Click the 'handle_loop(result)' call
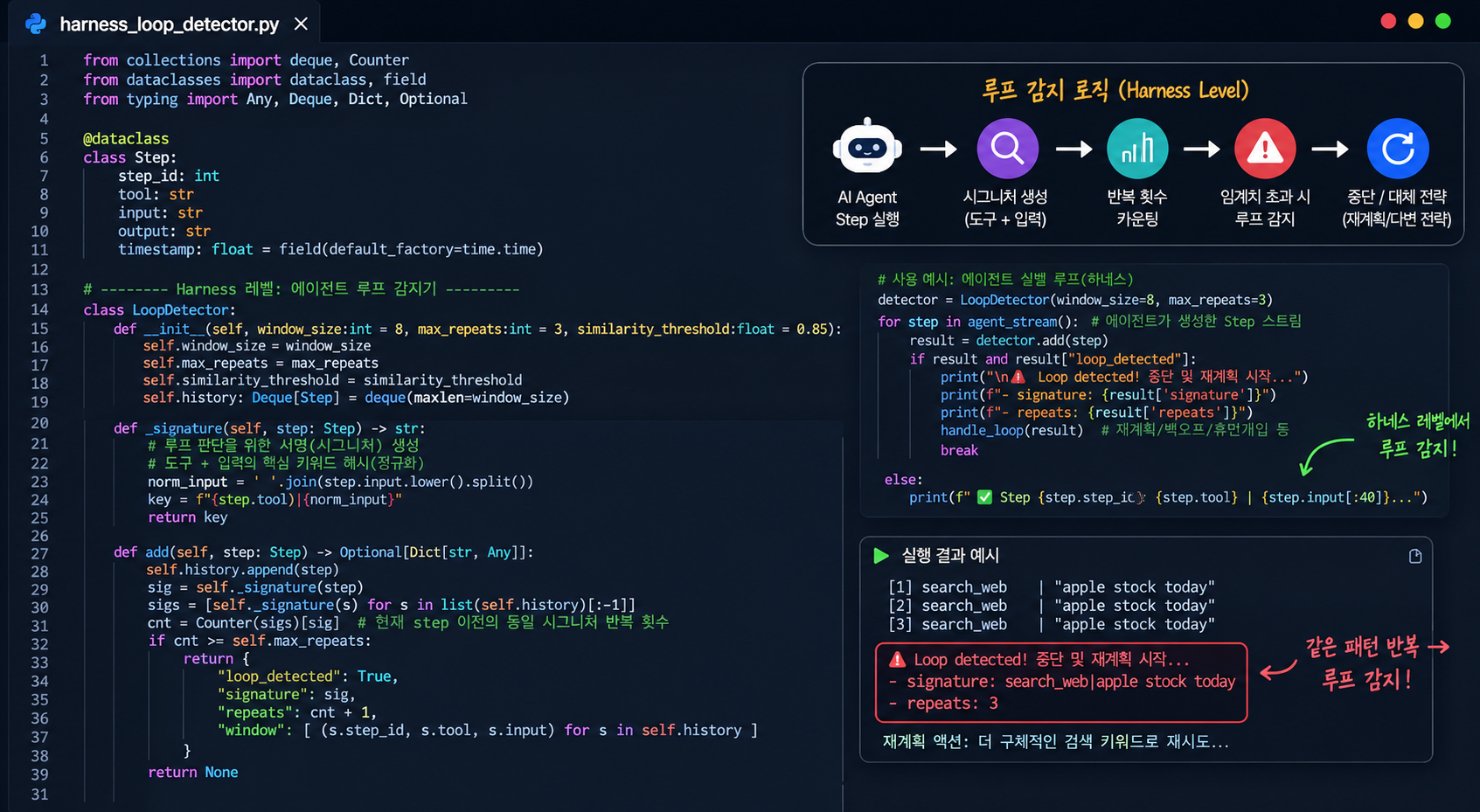 coord(1011,430)
